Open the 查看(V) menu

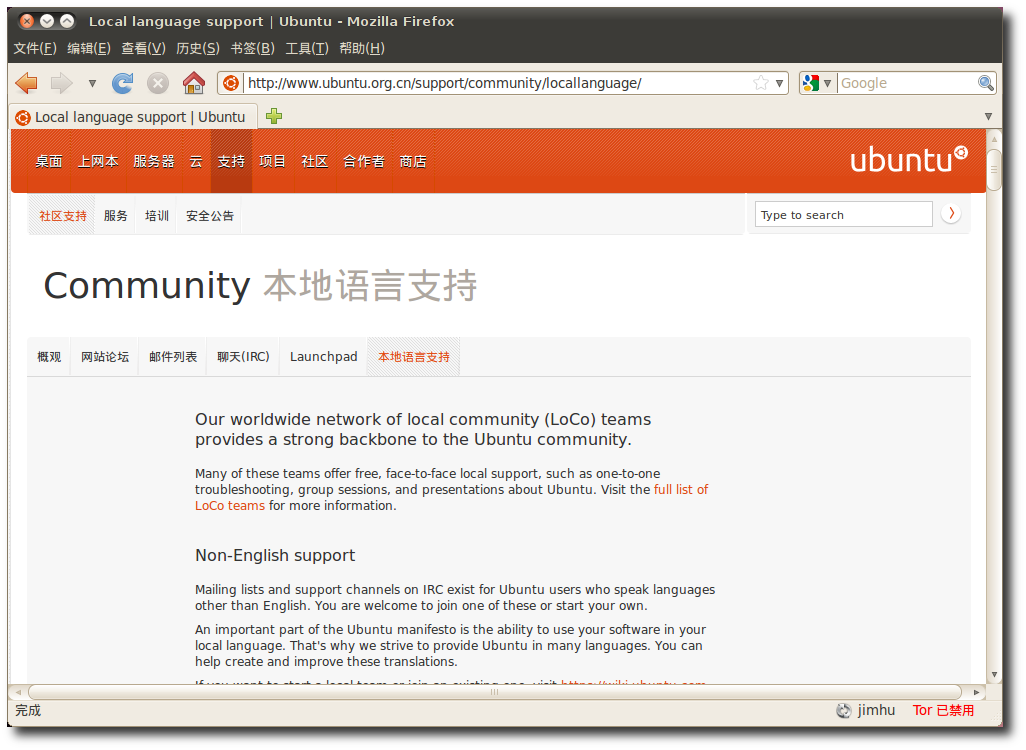click(x=143, y=48)
